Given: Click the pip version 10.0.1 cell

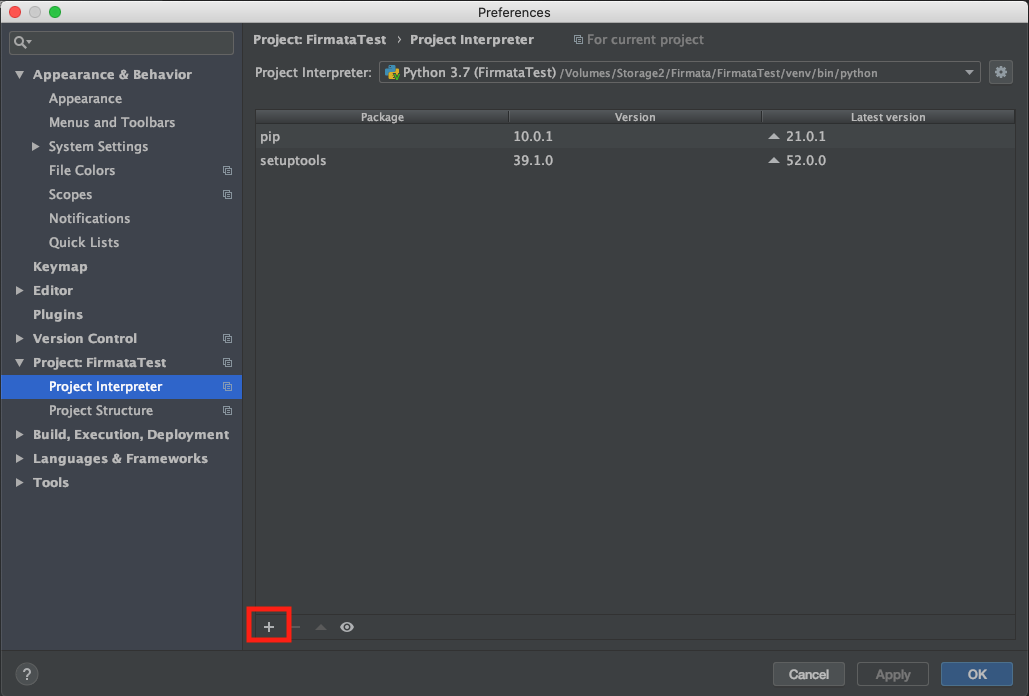Looking at the screenshot, I should point(533,136).
